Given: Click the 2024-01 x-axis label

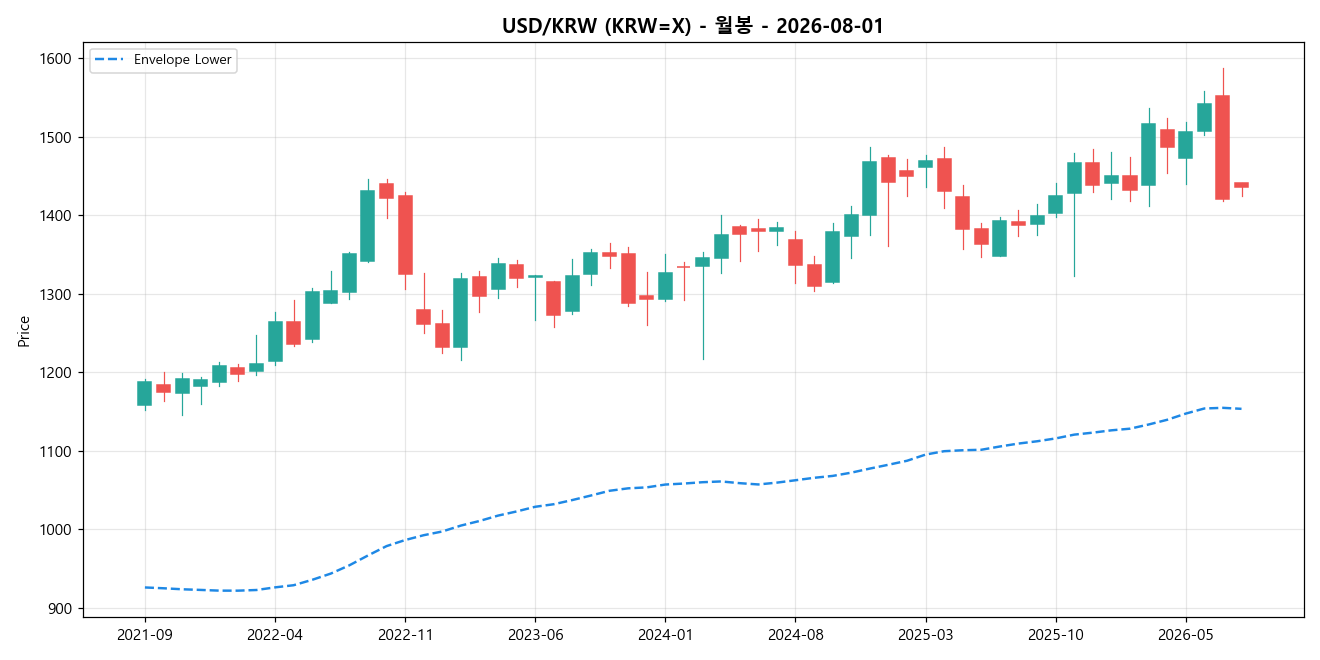Looking at the screenshot, I should (665, 634).
